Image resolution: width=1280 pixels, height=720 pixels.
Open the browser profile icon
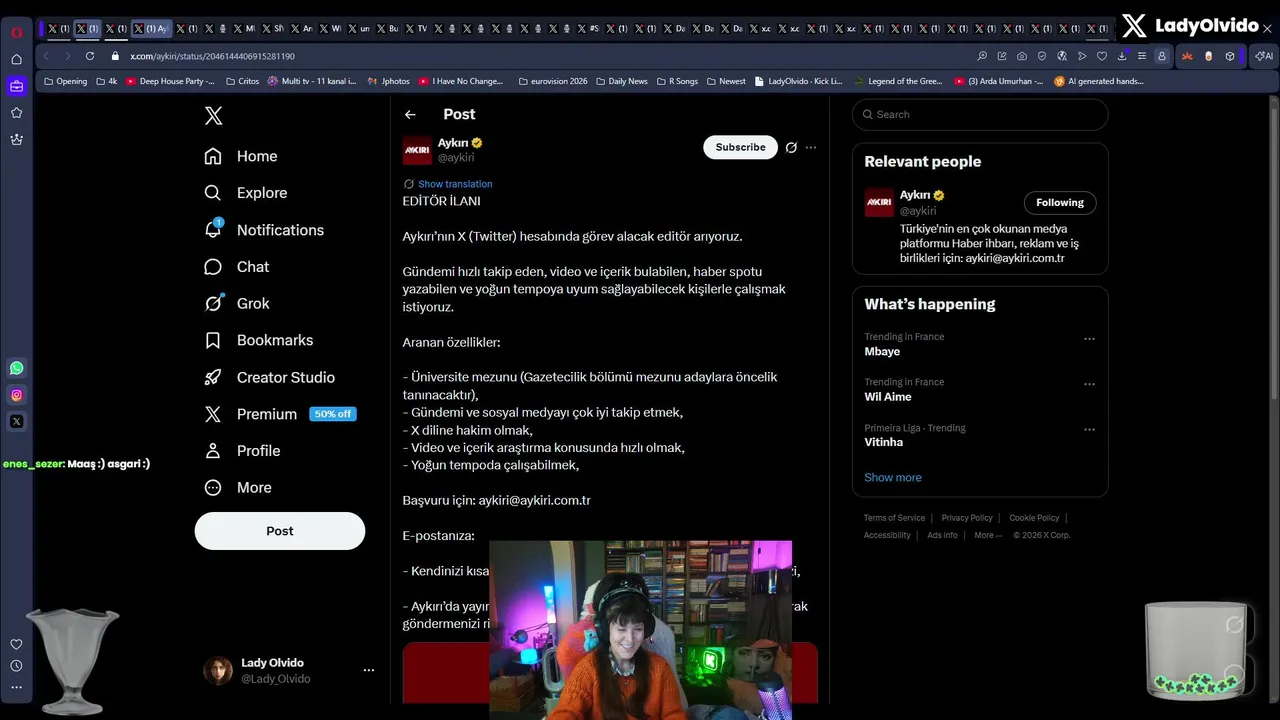pos(1162,56)
